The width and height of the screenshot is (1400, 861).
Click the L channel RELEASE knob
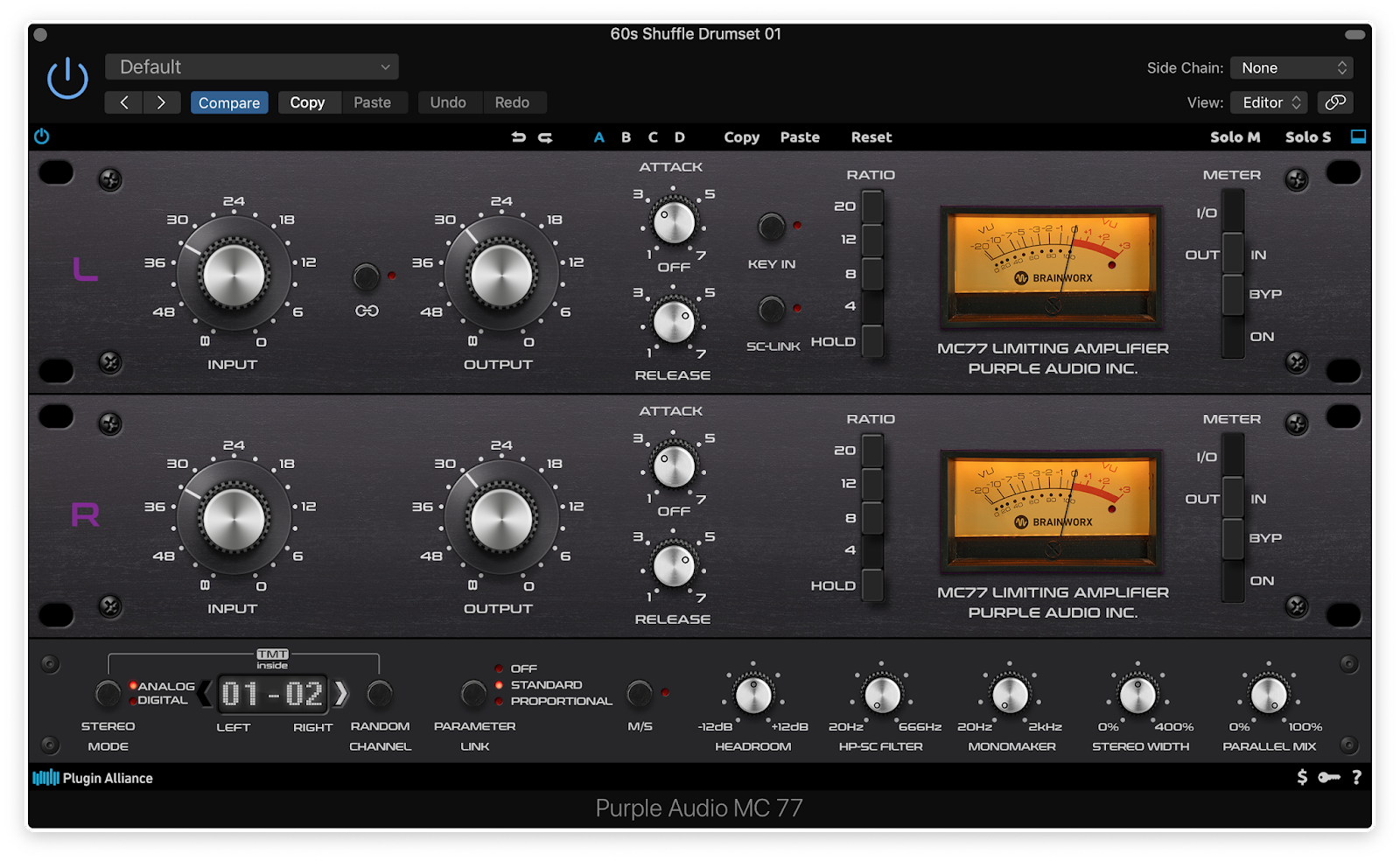point(674,322)
